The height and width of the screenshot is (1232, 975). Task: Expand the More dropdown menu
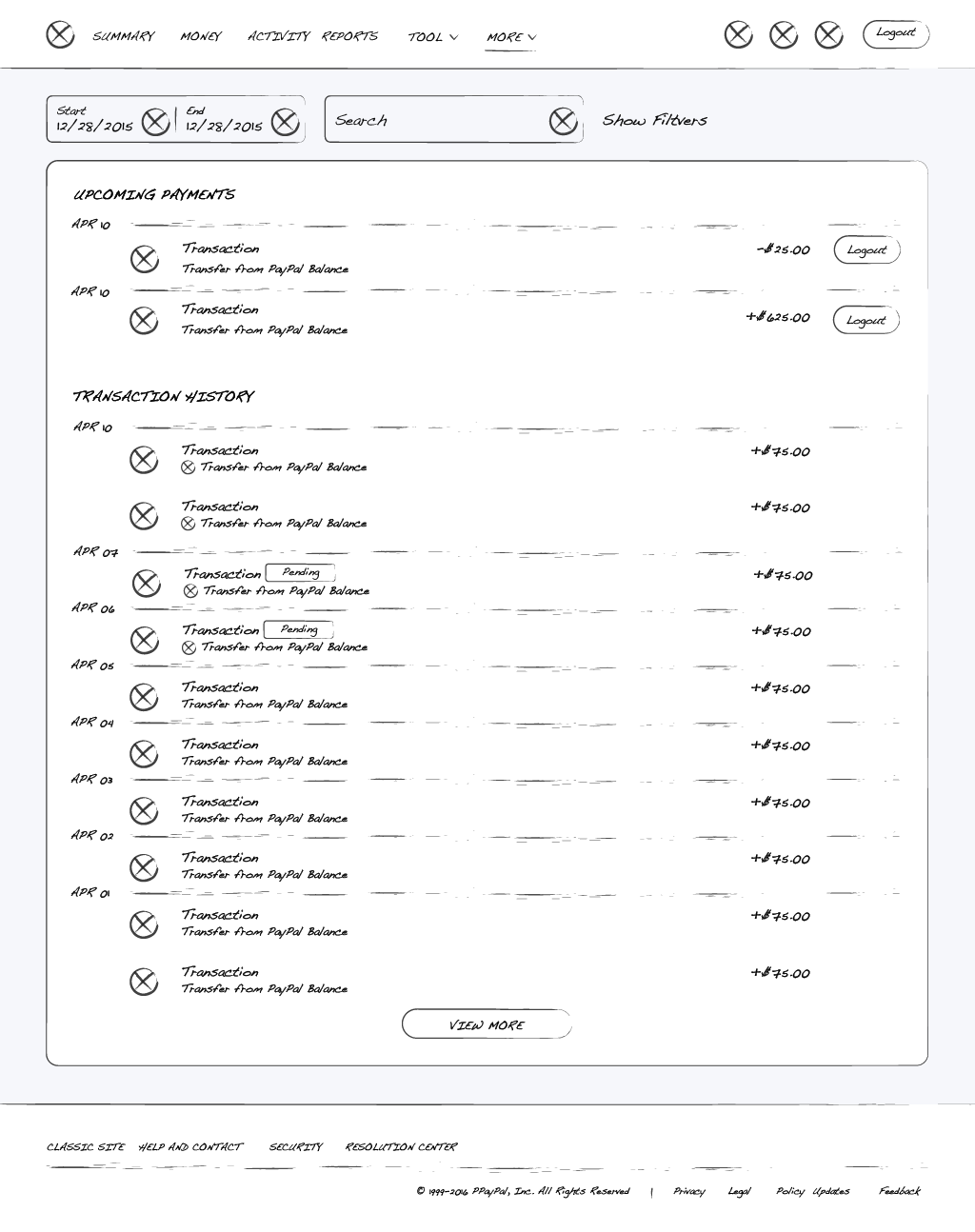click(x=511, y=37)
